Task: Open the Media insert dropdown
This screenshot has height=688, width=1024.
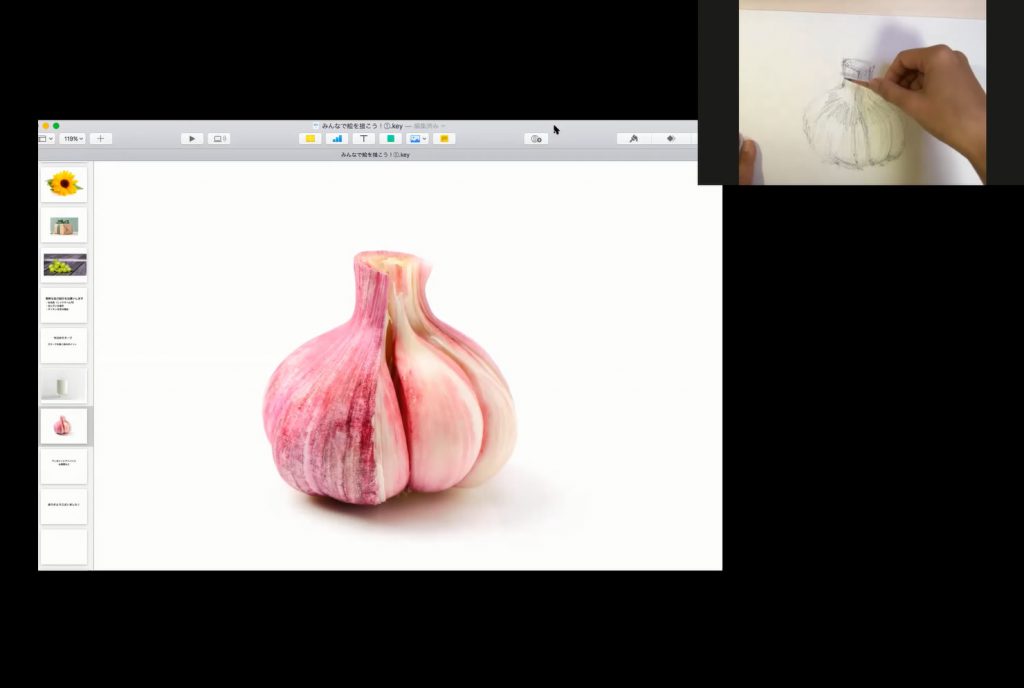Action: click(417, 139)
